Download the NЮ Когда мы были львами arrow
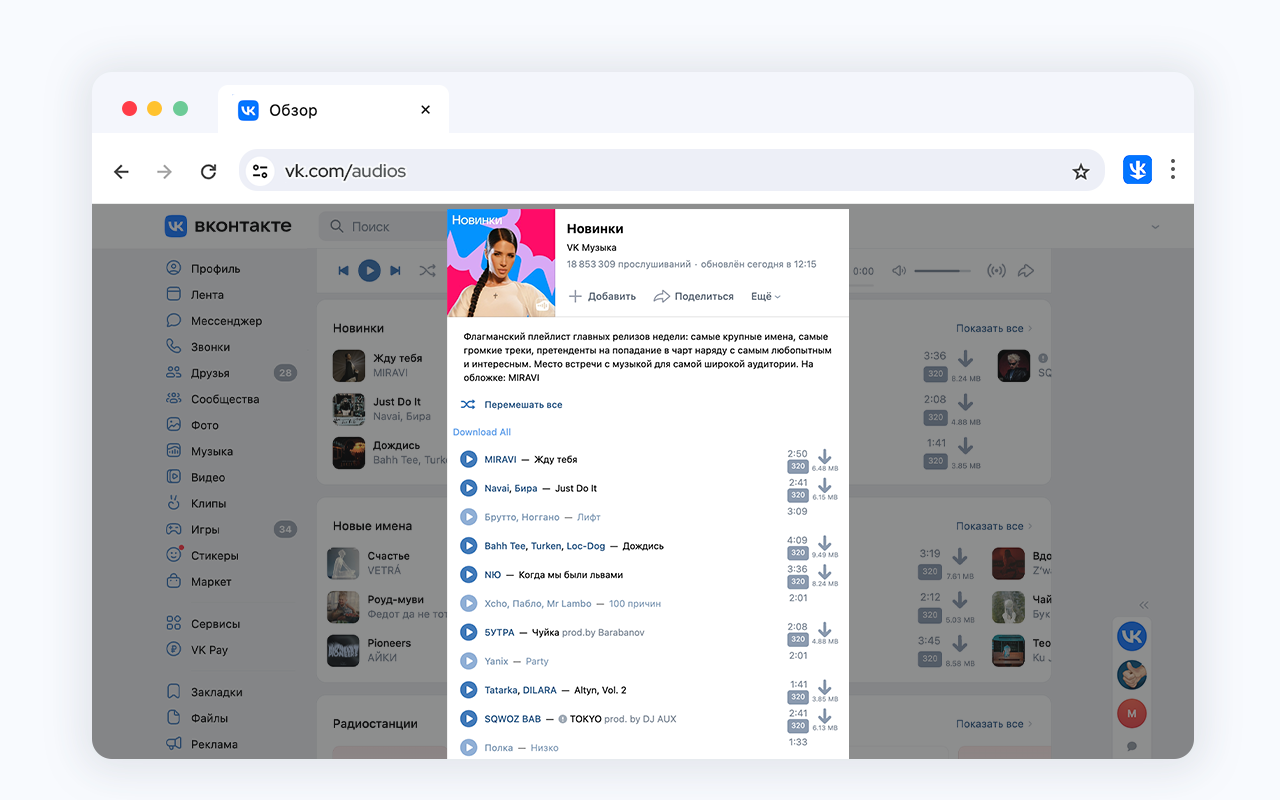This screenshot has height=800, width=1280. click(825, 573)
